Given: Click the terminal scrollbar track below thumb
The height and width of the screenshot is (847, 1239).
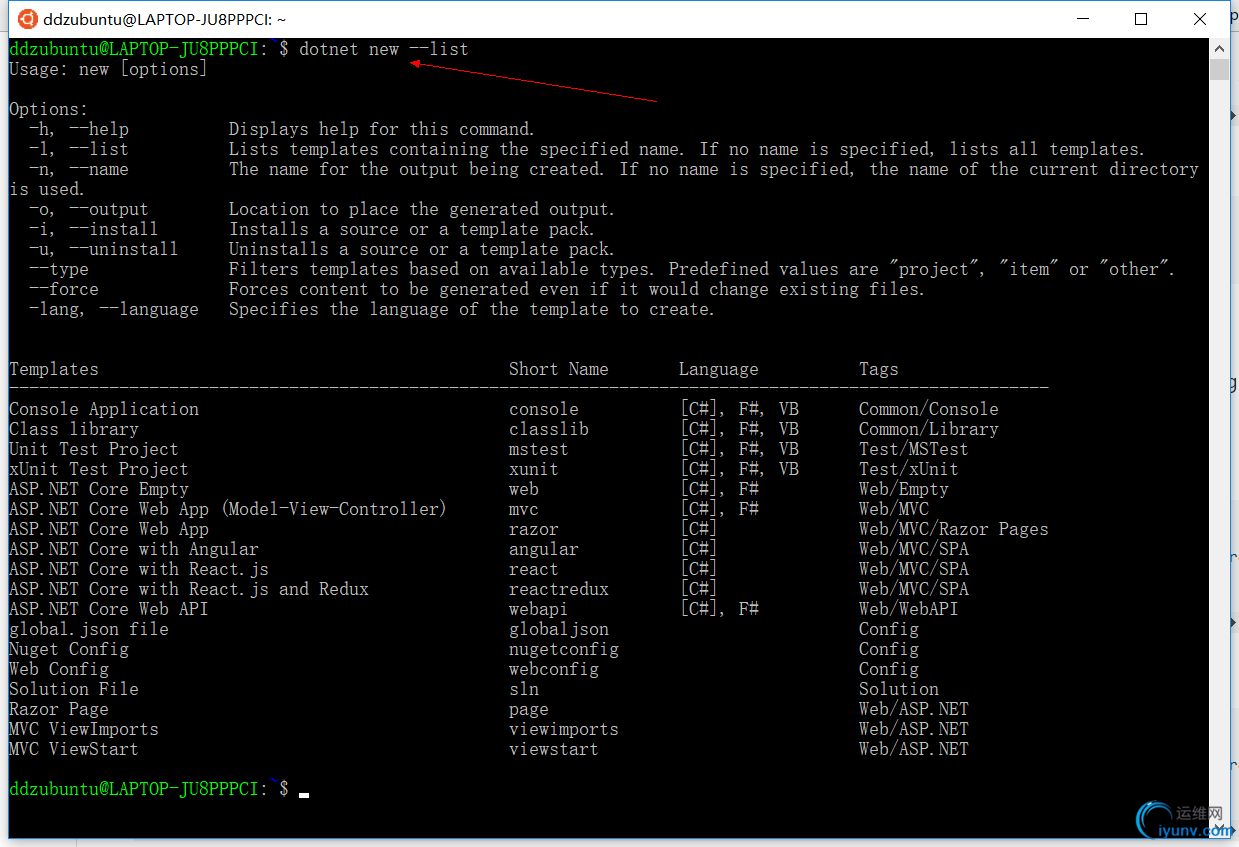Looking at the screenshot, I should (x=1219, y=450).
